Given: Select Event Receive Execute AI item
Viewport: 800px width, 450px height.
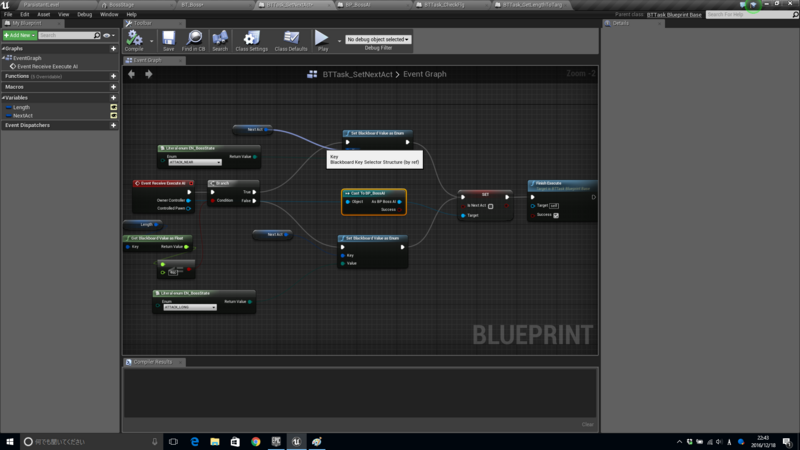Looking at the screenshot, I should [47, 66].
